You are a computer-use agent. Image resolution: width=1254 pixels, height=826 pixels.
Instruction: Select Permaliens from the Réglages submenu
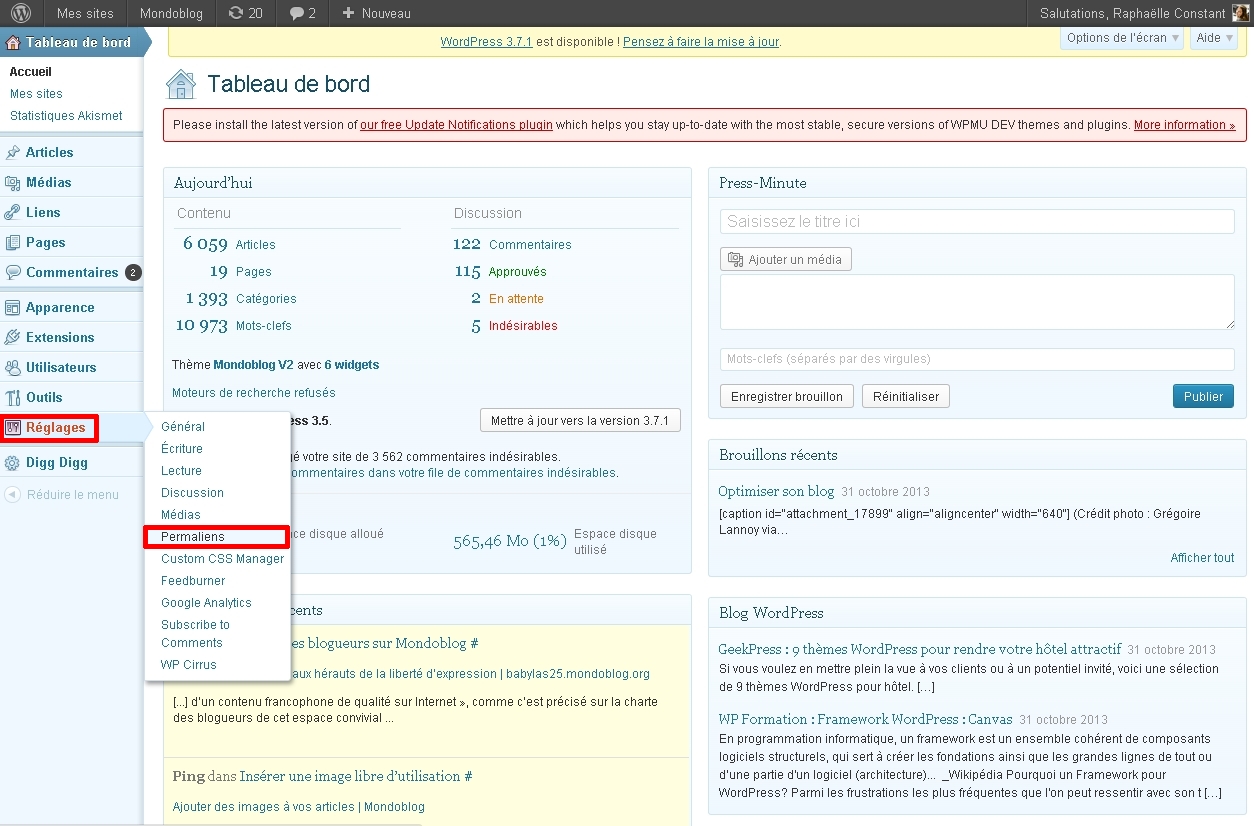[193, 537]
